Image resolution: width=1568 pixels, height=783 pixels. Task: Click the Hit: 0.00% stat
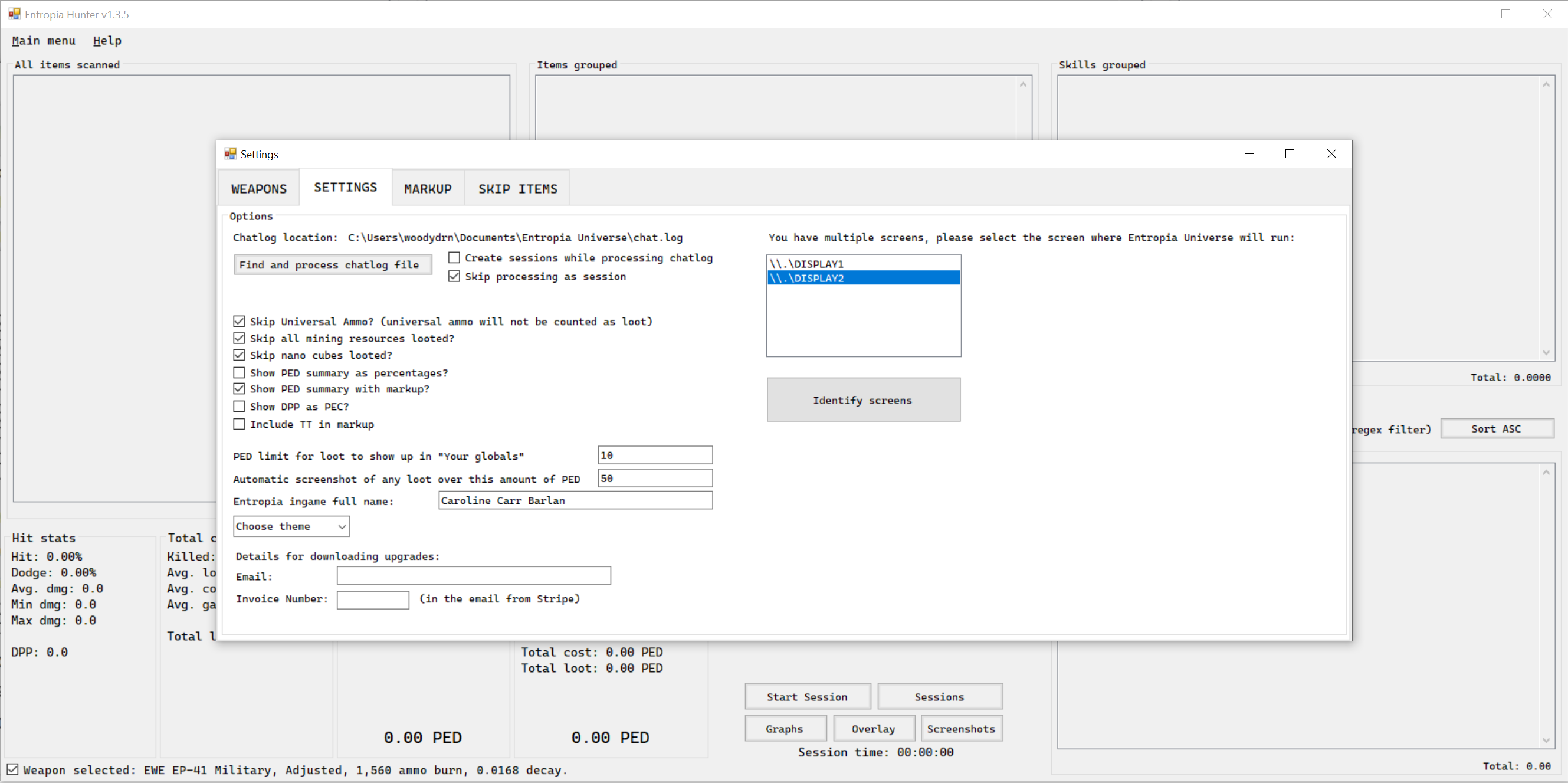point(47,556)
